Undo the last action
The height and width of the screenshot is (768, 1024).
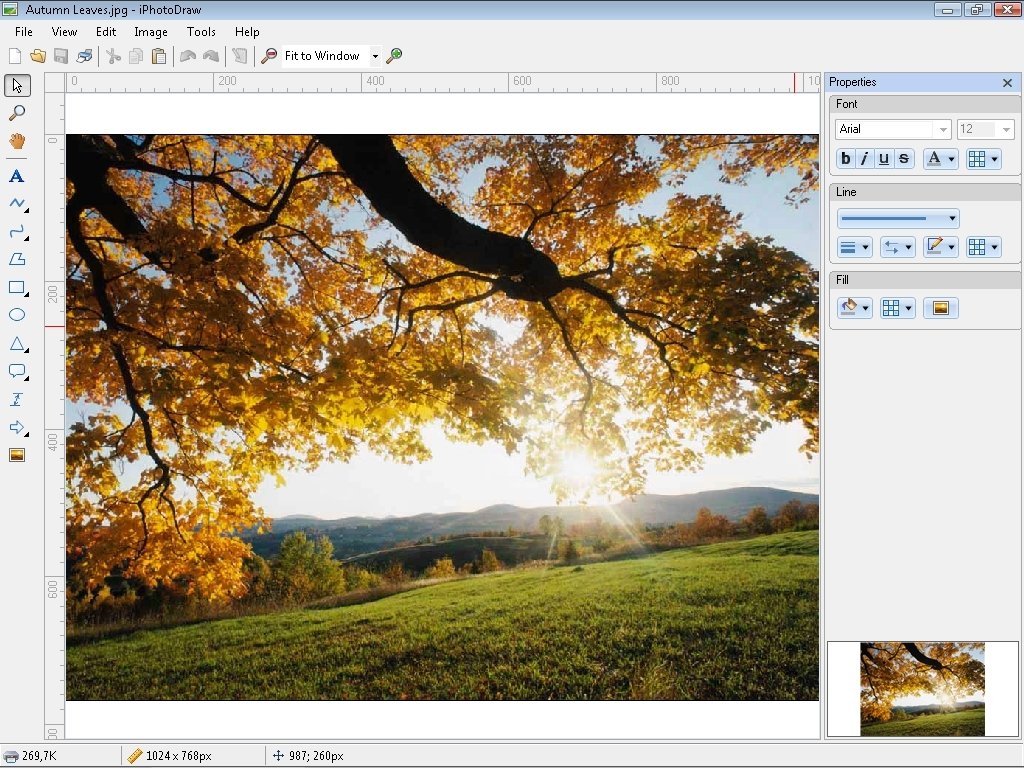point(187,56)
